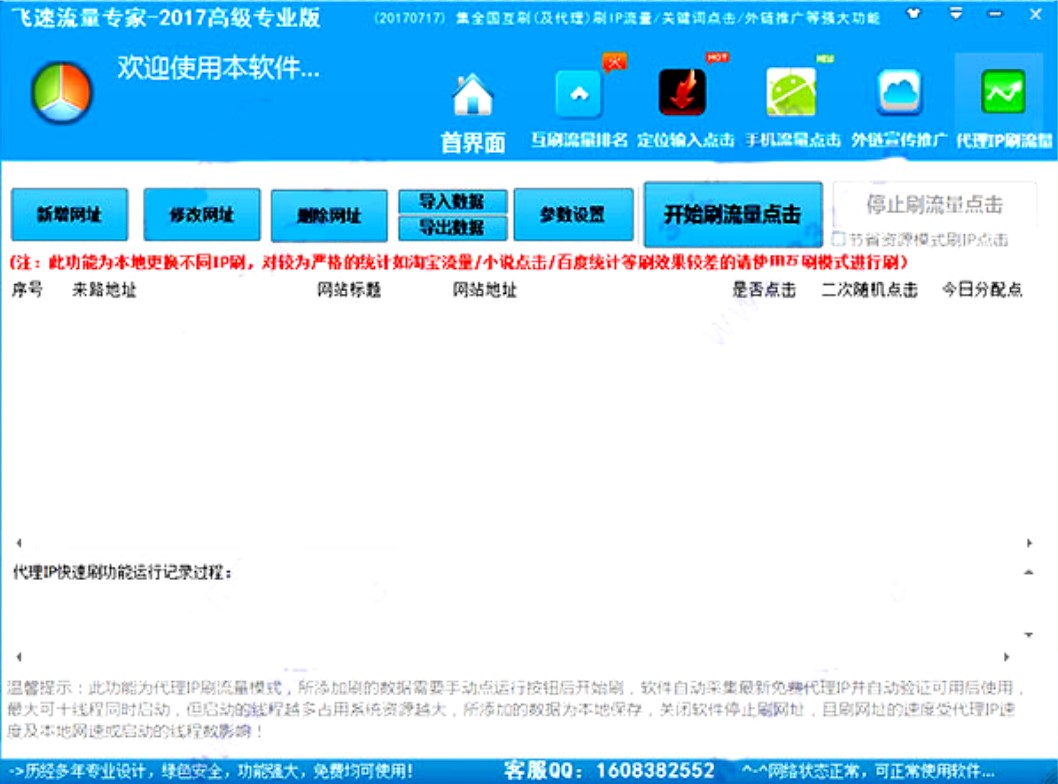Select the 代理IP刷流量 chart icon

(x=1003, y=92)
